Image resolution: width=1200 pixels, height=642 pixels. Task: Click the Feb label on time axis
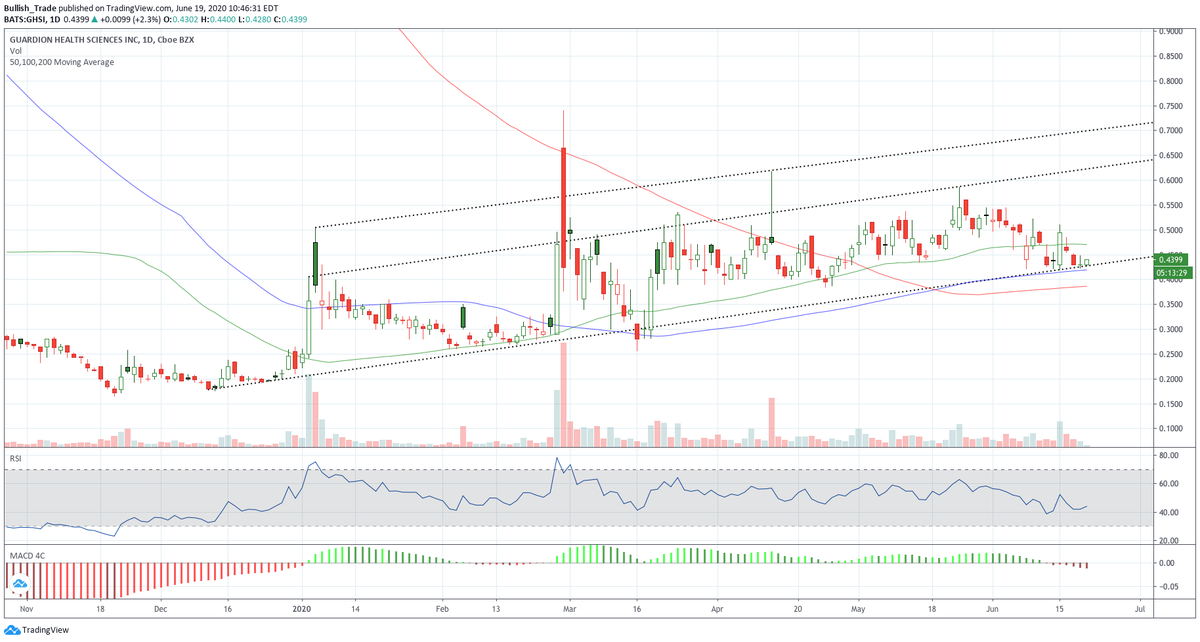click(443, 607)
